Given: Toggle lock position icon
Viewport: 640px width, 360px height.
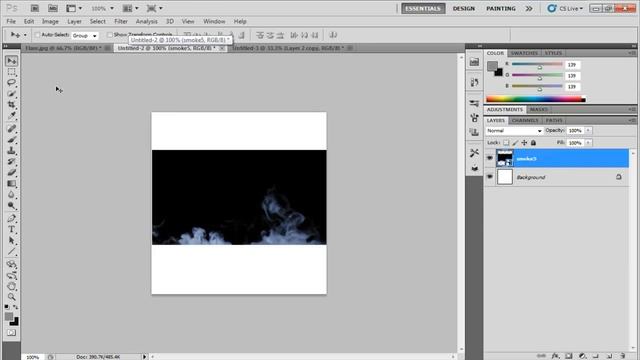Looking at the screenshot, I should pos(524,143).
